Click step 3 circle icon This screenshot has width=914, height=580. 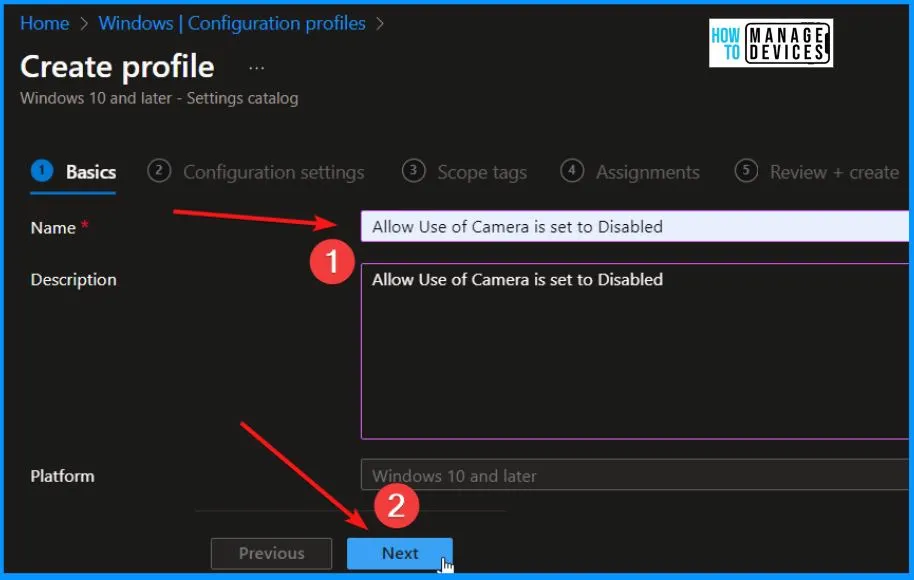[413, 171]
